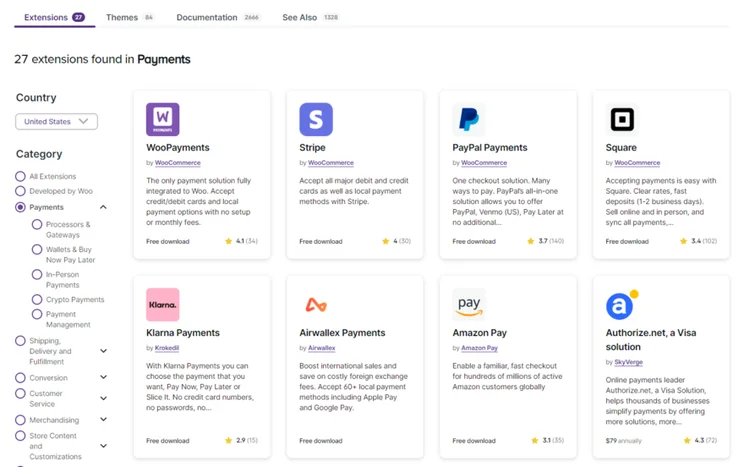744x467 pixels.
Task: Click the star rating on Stripe card
Action: [x=396, y=241]
